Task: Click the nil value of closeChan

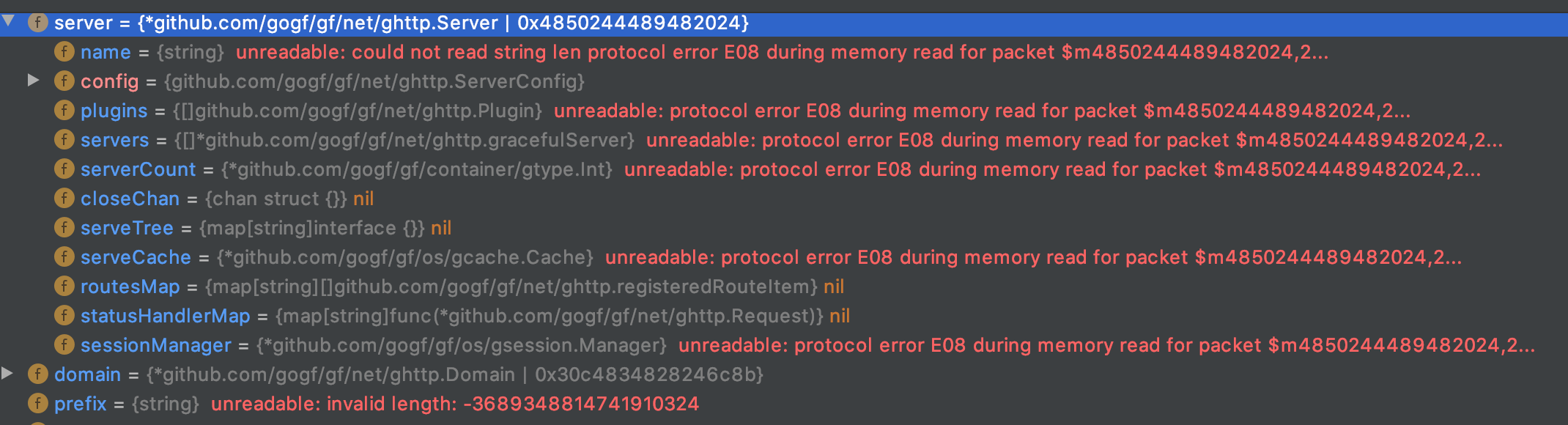Action: coord(362,199)
